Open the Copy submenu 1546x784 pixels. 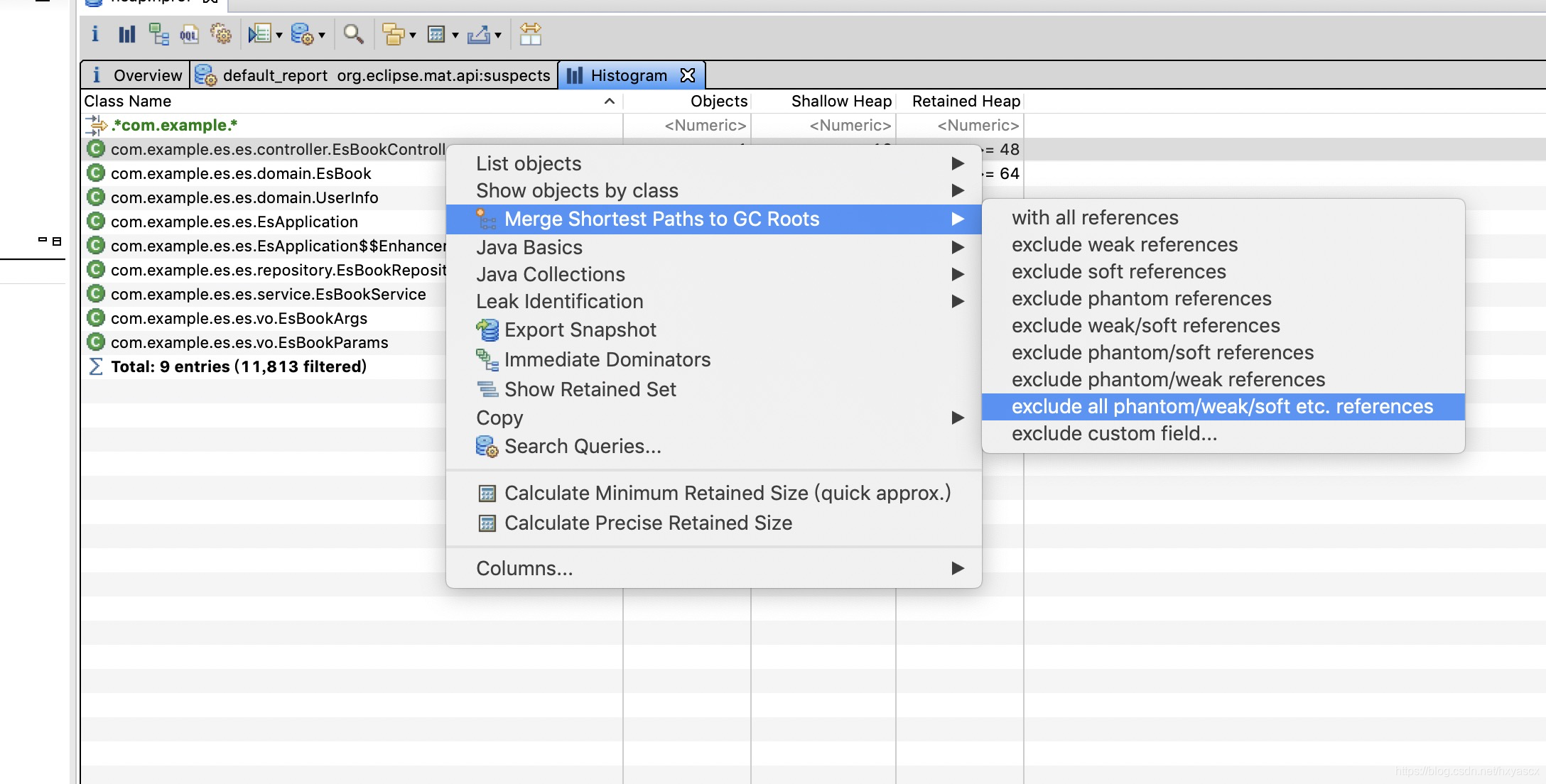tap(713, 418)
